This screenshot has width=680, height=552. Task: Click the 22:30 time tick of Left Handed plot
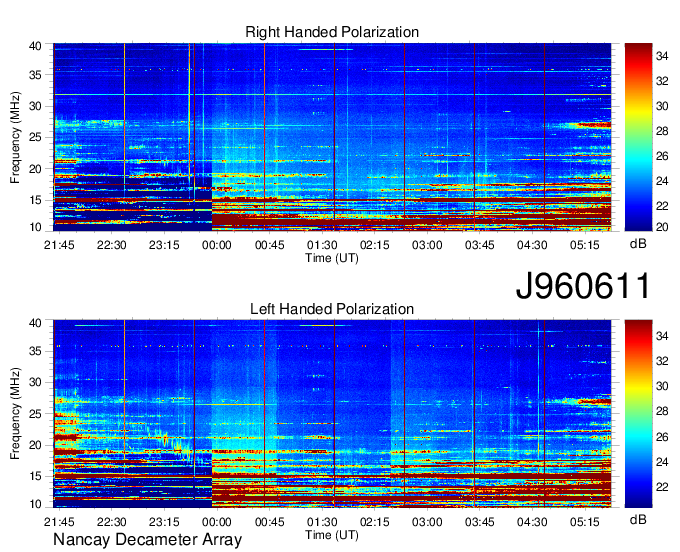[x=111, y=522]
